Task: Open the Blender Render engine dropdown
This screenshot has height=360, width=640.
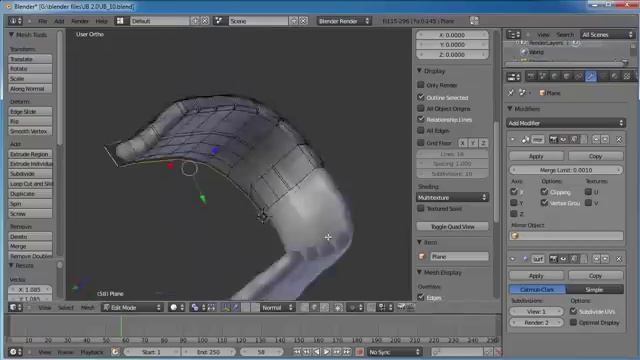Action: pos(344,21)
